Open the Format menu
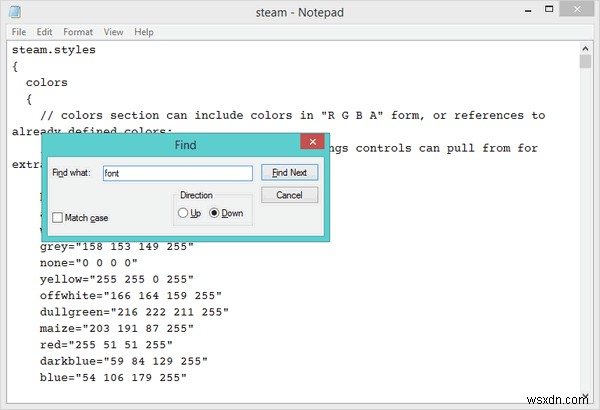The width and height of the screenshot is (600, 410). tap(78, 32)
